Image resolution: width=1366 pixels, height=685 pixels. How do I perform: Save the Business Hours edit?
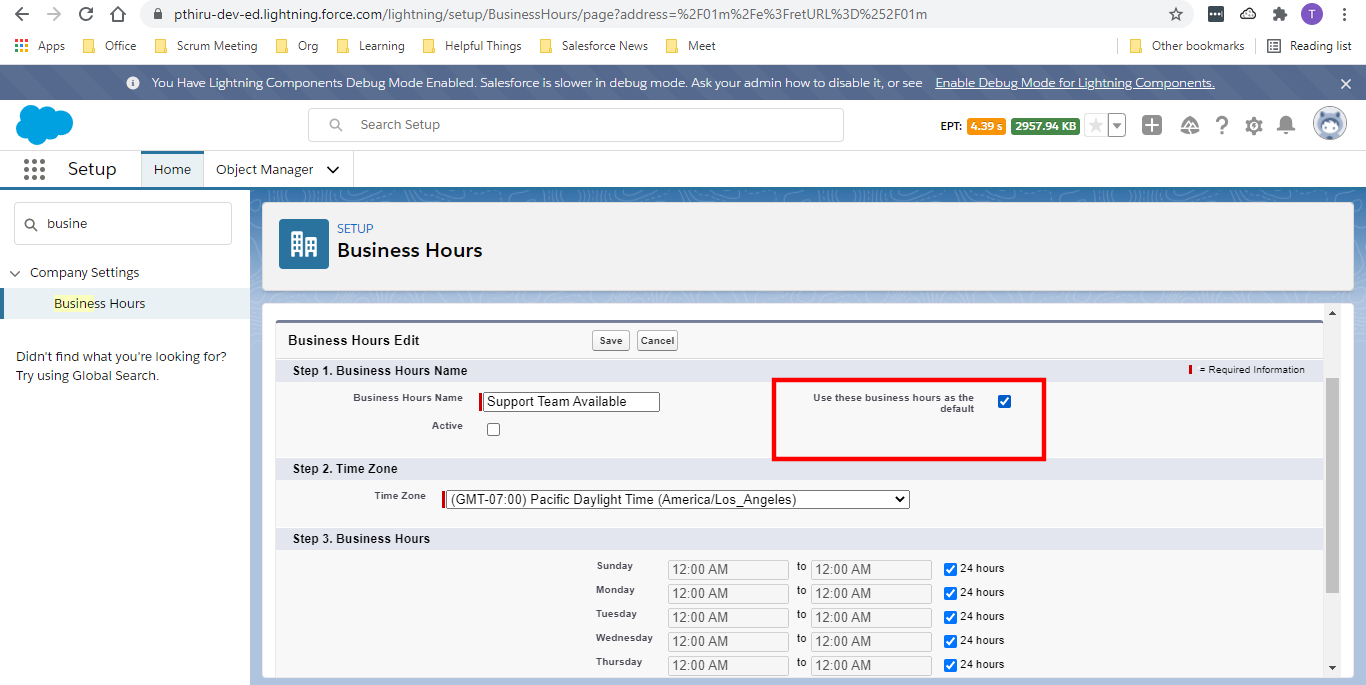tap(610, 340)
